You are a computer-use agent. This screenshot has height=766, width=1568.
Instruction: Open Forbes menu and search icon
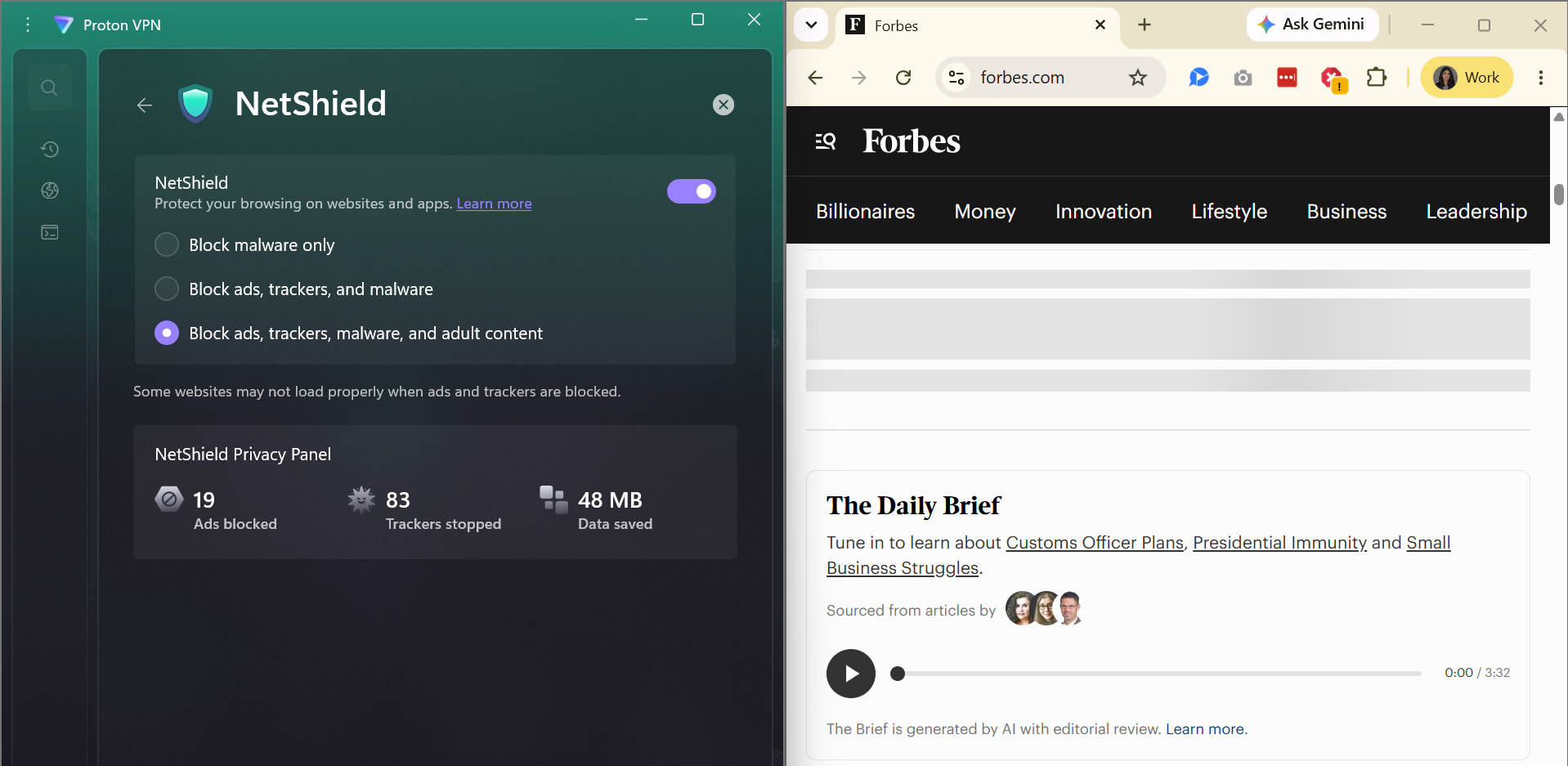coord(826,141)
